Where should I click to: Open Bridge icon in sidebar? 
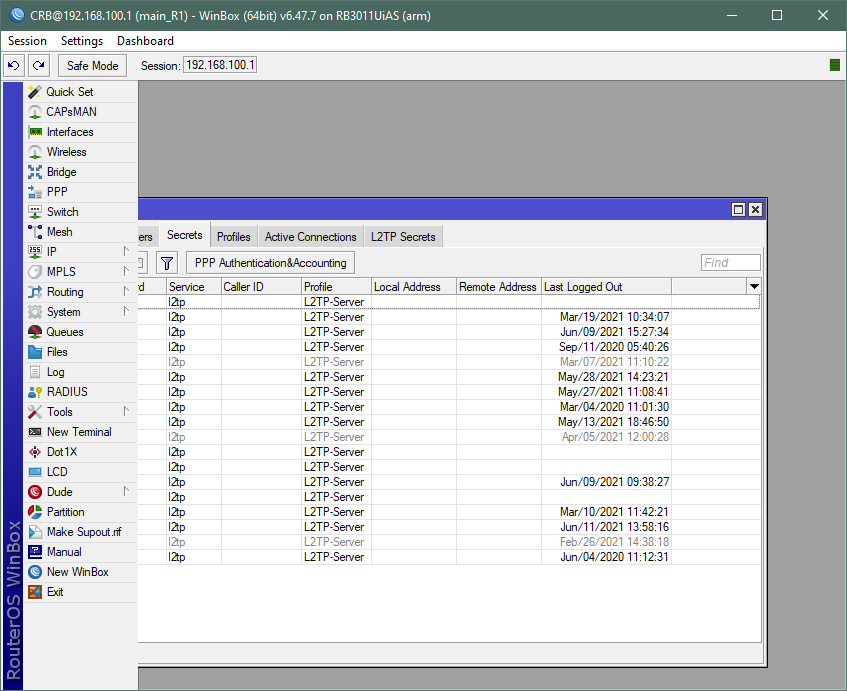[x=35, y=172]
